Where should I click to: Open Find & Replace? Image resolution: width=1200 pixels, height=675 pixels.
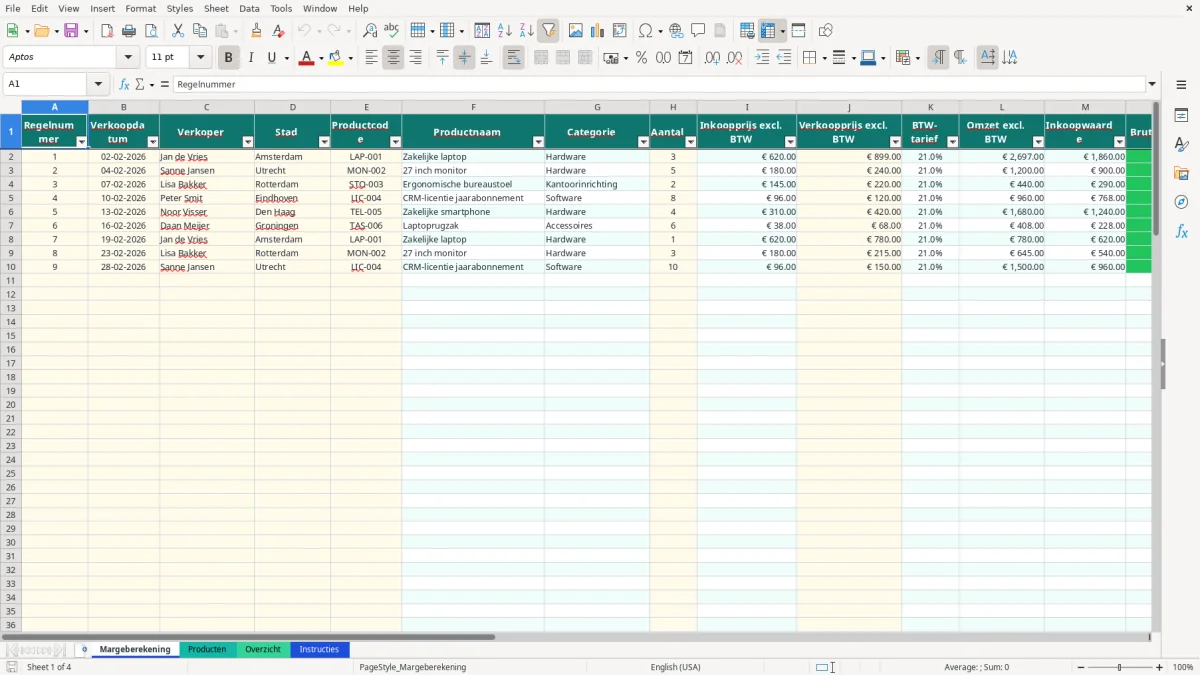(x=370, y=31)
